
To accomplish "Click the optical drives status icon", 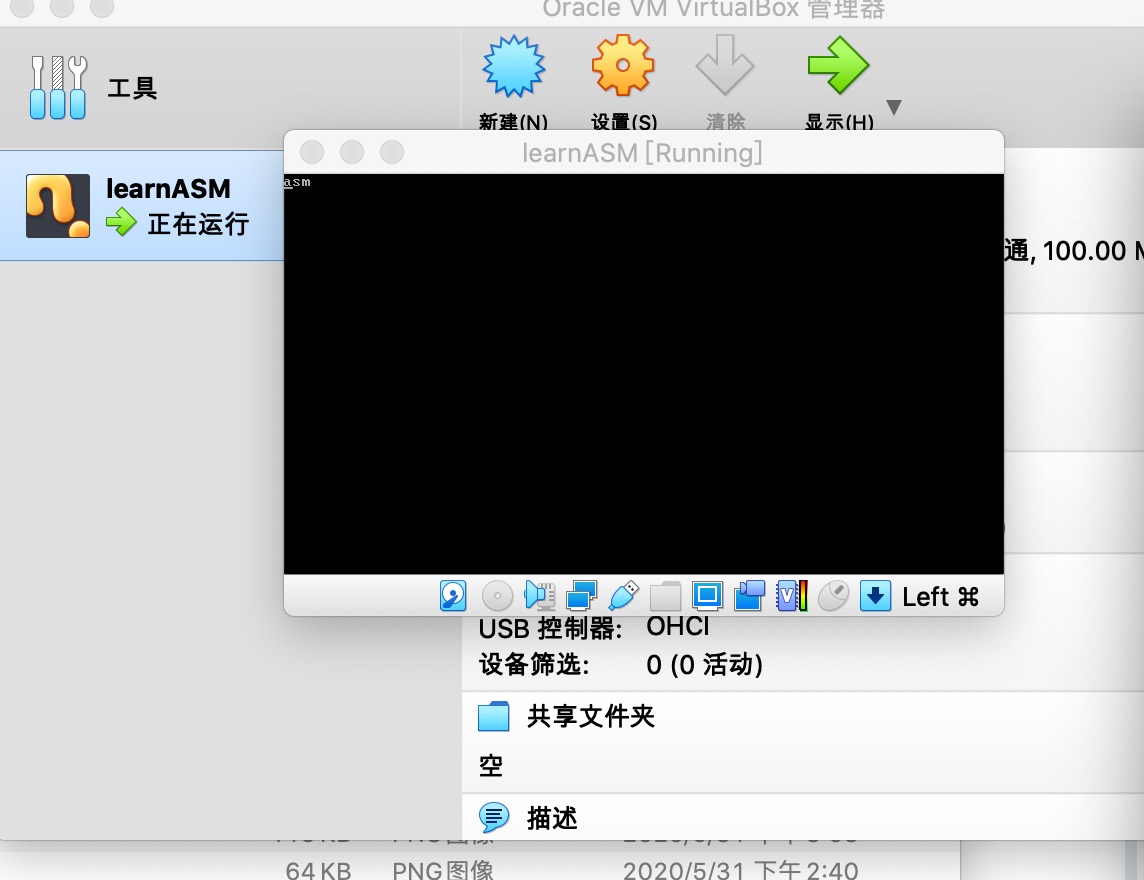I will [497, 596].
